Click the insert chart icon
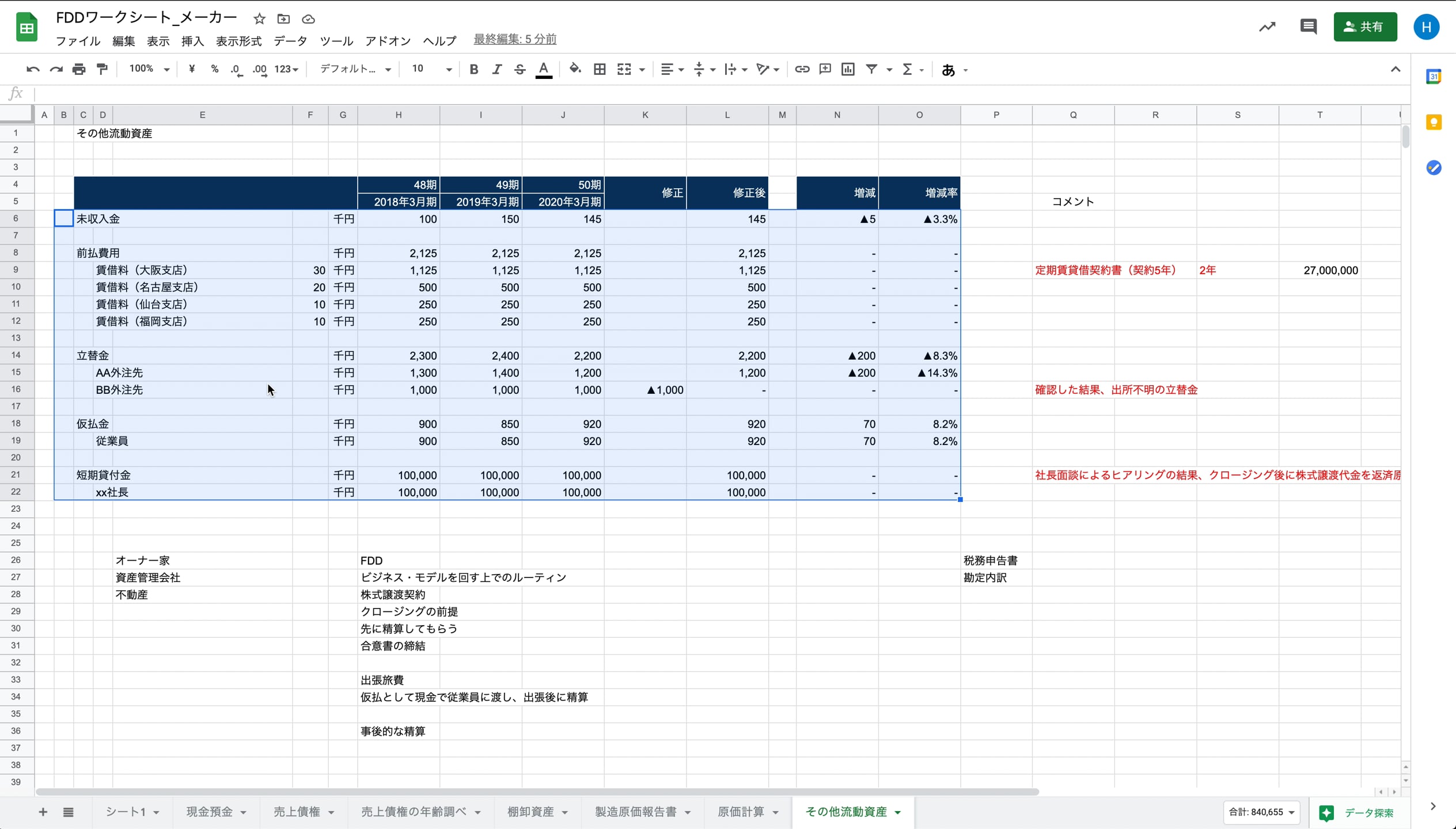Viewport: 1456px width, 829px height. point(848,70)
